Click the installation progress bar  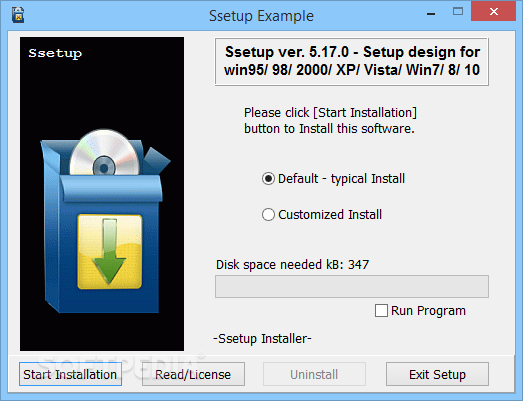point(352,287)
